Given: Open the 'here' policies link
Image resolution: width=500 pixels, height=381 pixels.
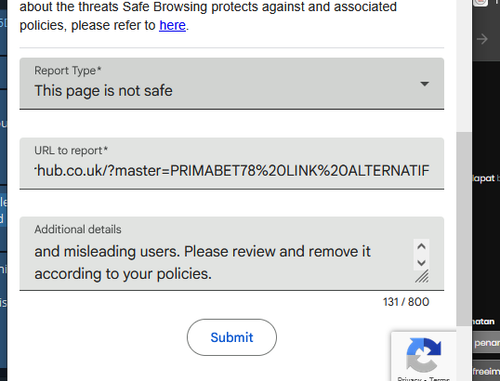Looking at the screenshot, I should point(172,25).
